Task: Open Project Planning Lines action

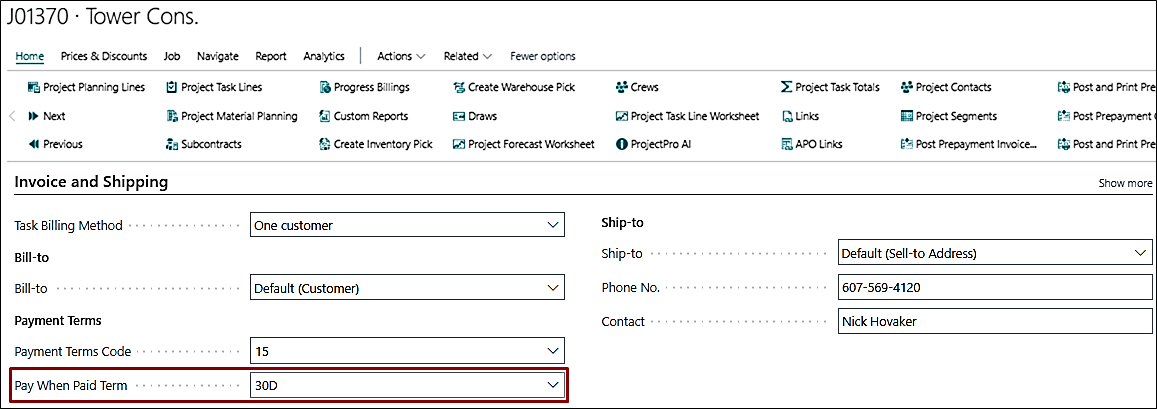Action: pyautogui.click(x=86, y=87)
